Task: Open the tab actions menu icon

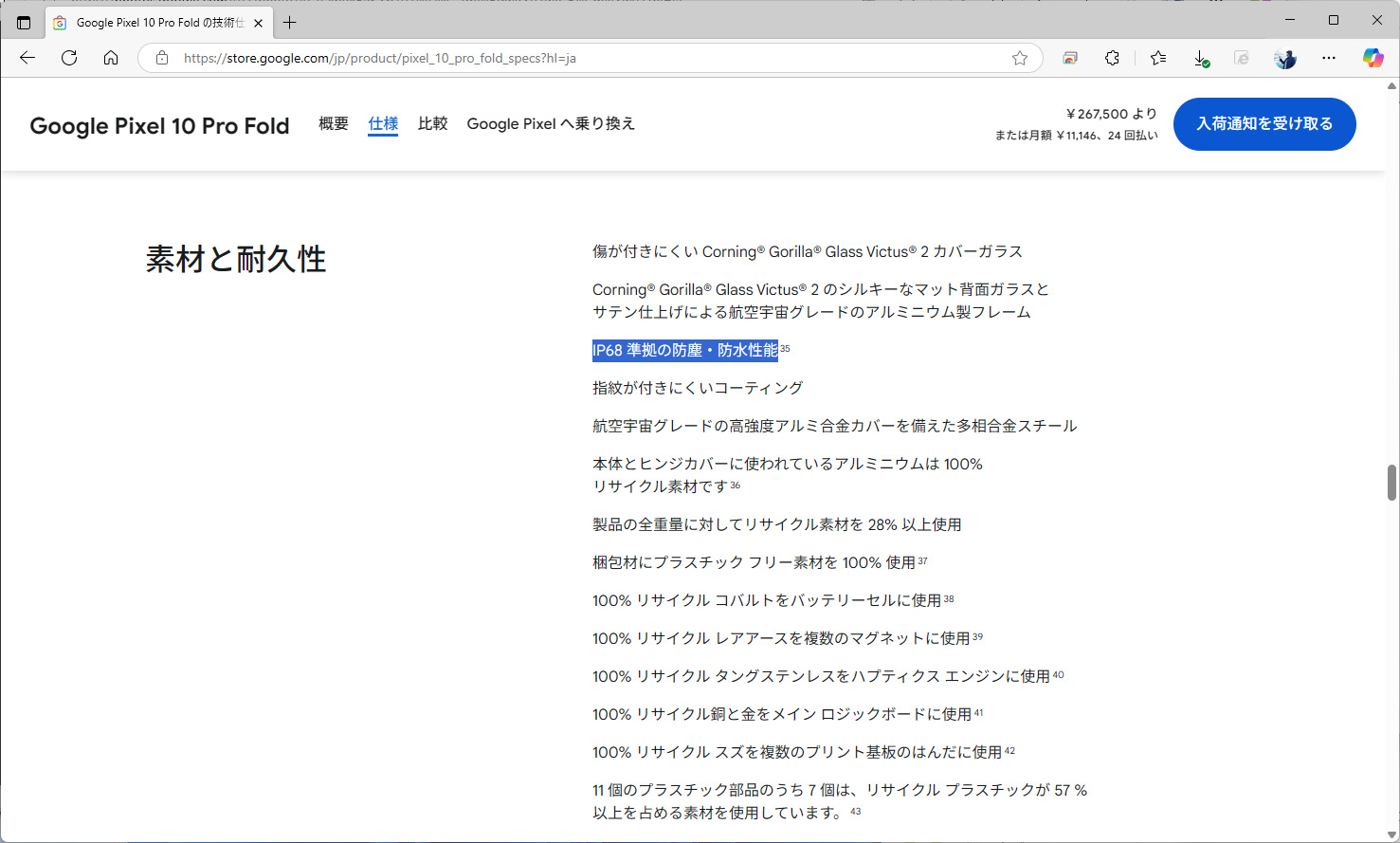Action: [x=24, y=22]
